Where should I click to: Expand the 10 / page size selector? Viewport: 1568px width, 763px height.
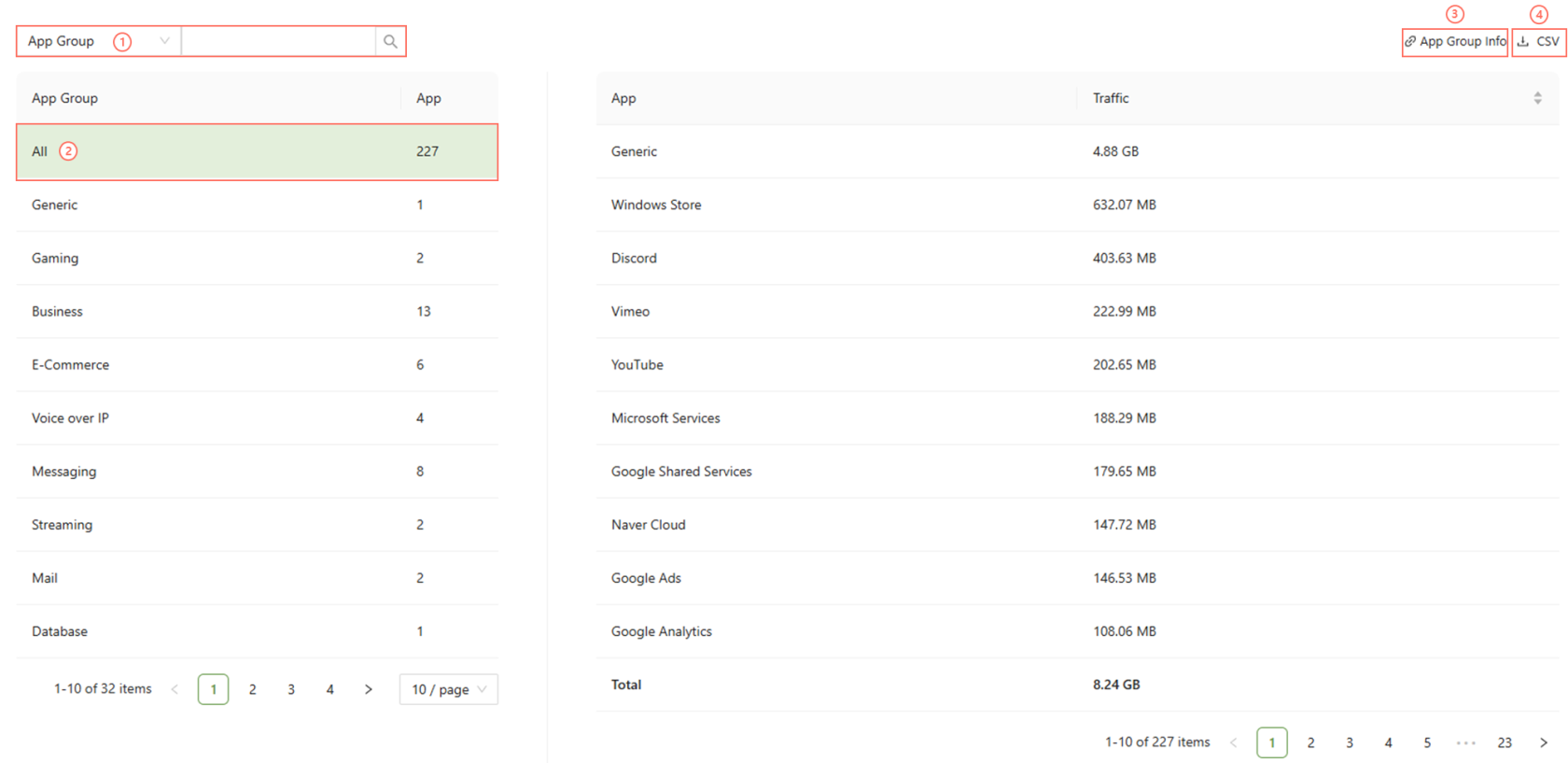coord(448,689)
